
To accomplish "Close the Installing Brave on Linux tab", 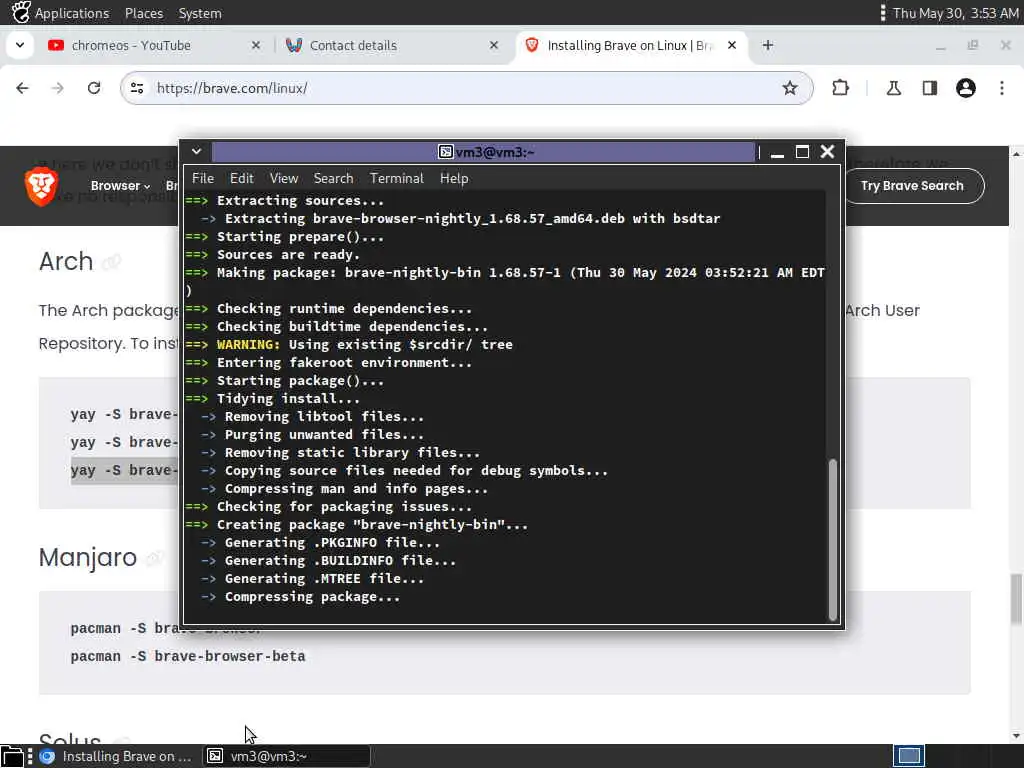I will pos(731,45).
